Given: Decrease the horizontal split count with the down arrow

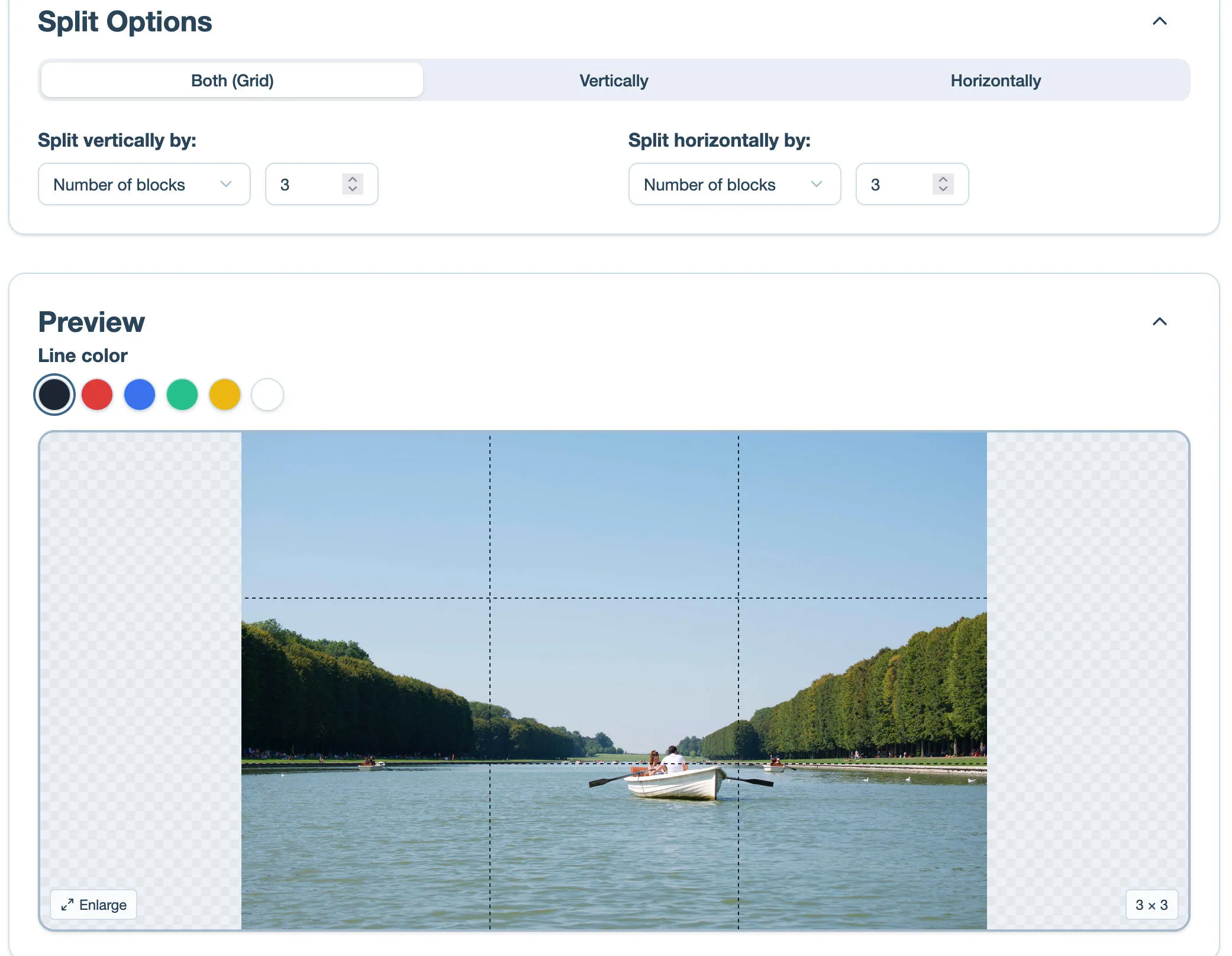Looking at the screenshot, I should (943, 189).
